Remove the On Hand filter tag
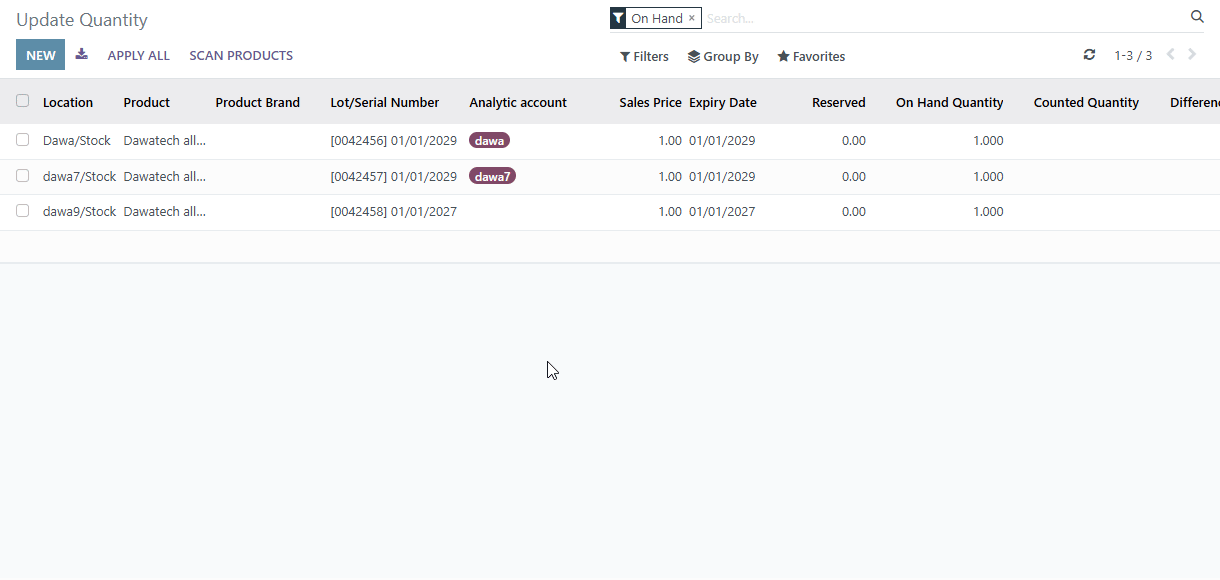The height and width of the screenshot is (580, 1220). pyautogui.click(x=691, y=18)
